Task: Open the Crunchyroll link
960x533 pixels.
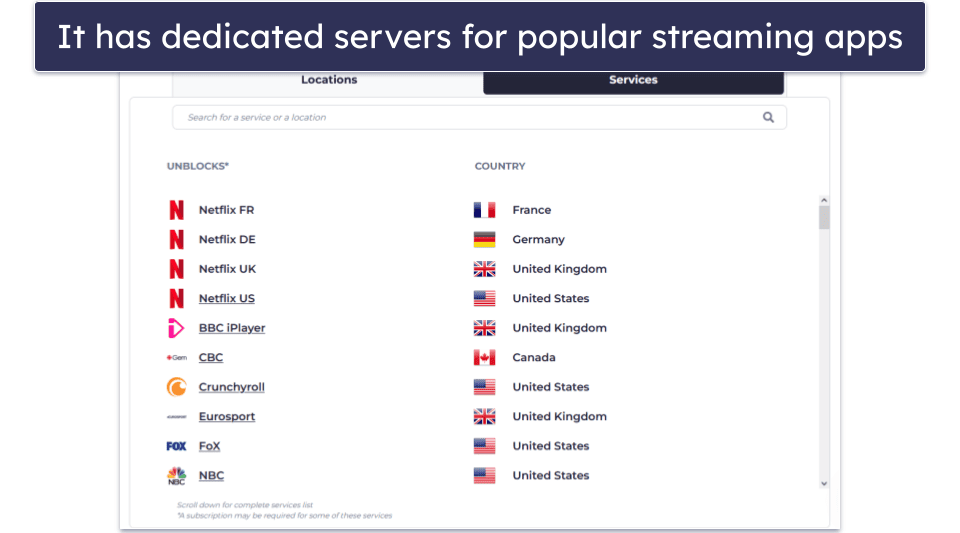Action: [x=231, y=387]
